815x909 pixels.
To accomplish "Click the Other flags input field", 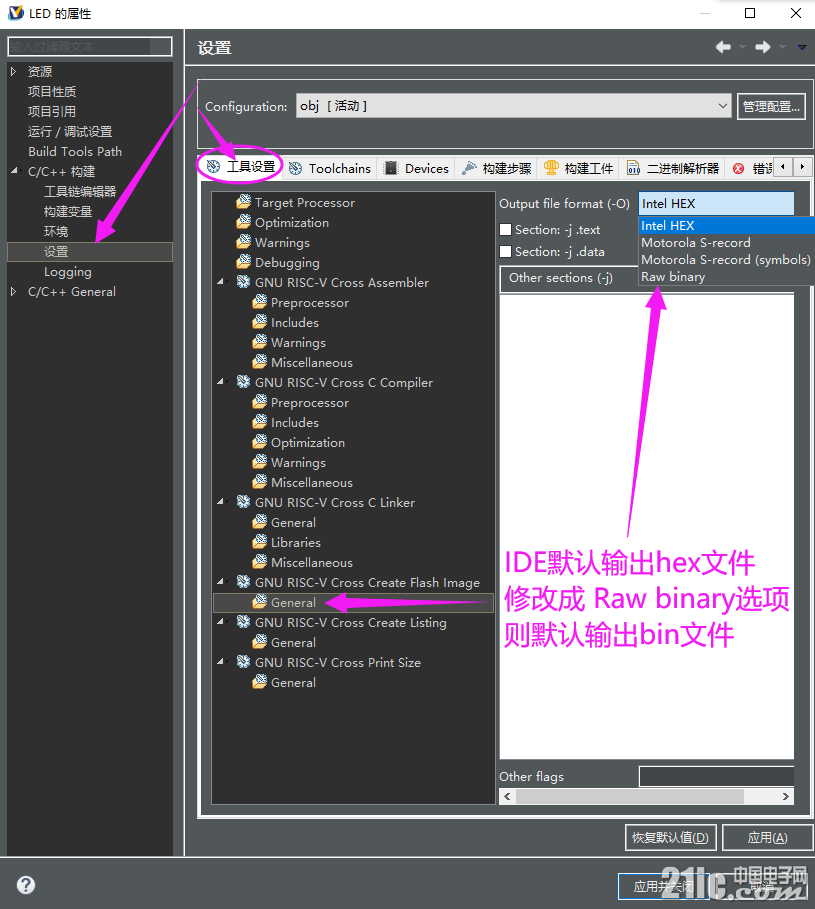I will pyautogui.click(x=716, y=776).
